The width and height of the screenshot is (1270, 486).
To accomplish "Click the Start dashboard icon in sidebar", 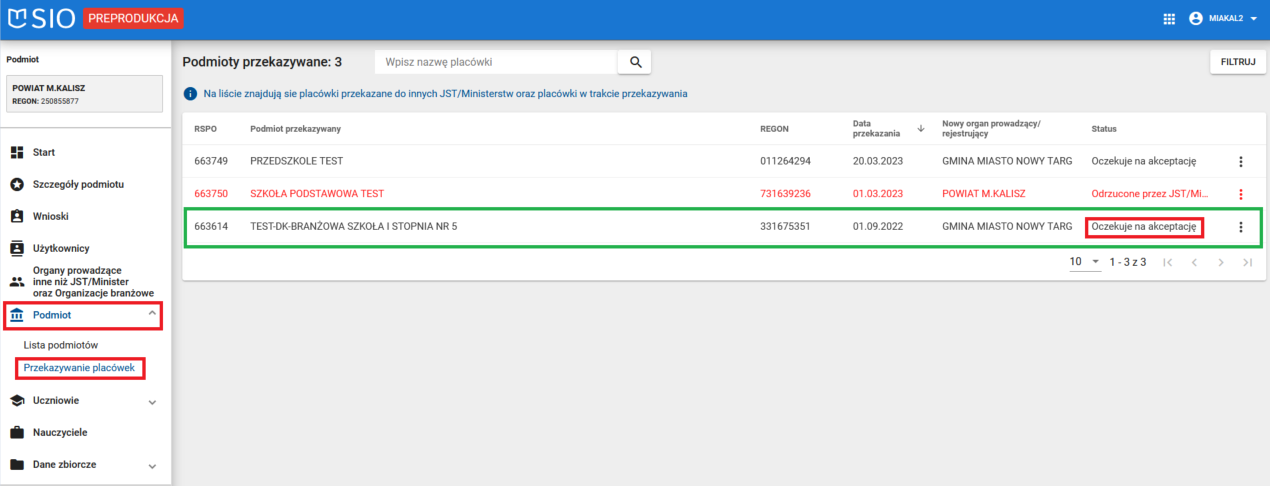I will (17, 152).
